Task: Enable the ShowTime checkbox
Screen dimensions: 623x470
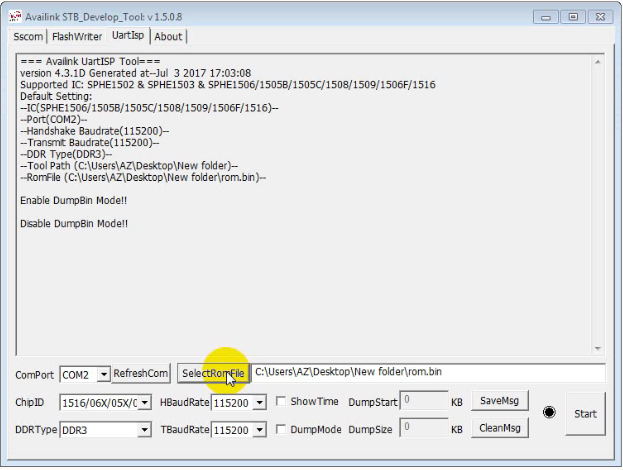Action: (x=281, y=401)
